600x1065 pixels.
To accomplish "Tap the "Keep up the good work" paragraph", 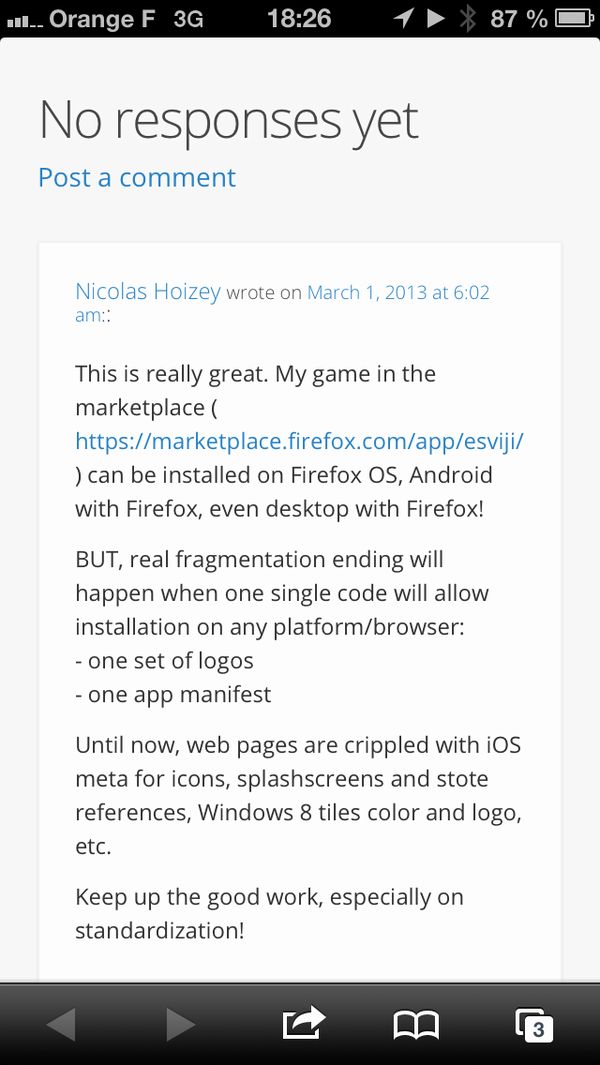I will pyautogui.click(x=269, y=913).
